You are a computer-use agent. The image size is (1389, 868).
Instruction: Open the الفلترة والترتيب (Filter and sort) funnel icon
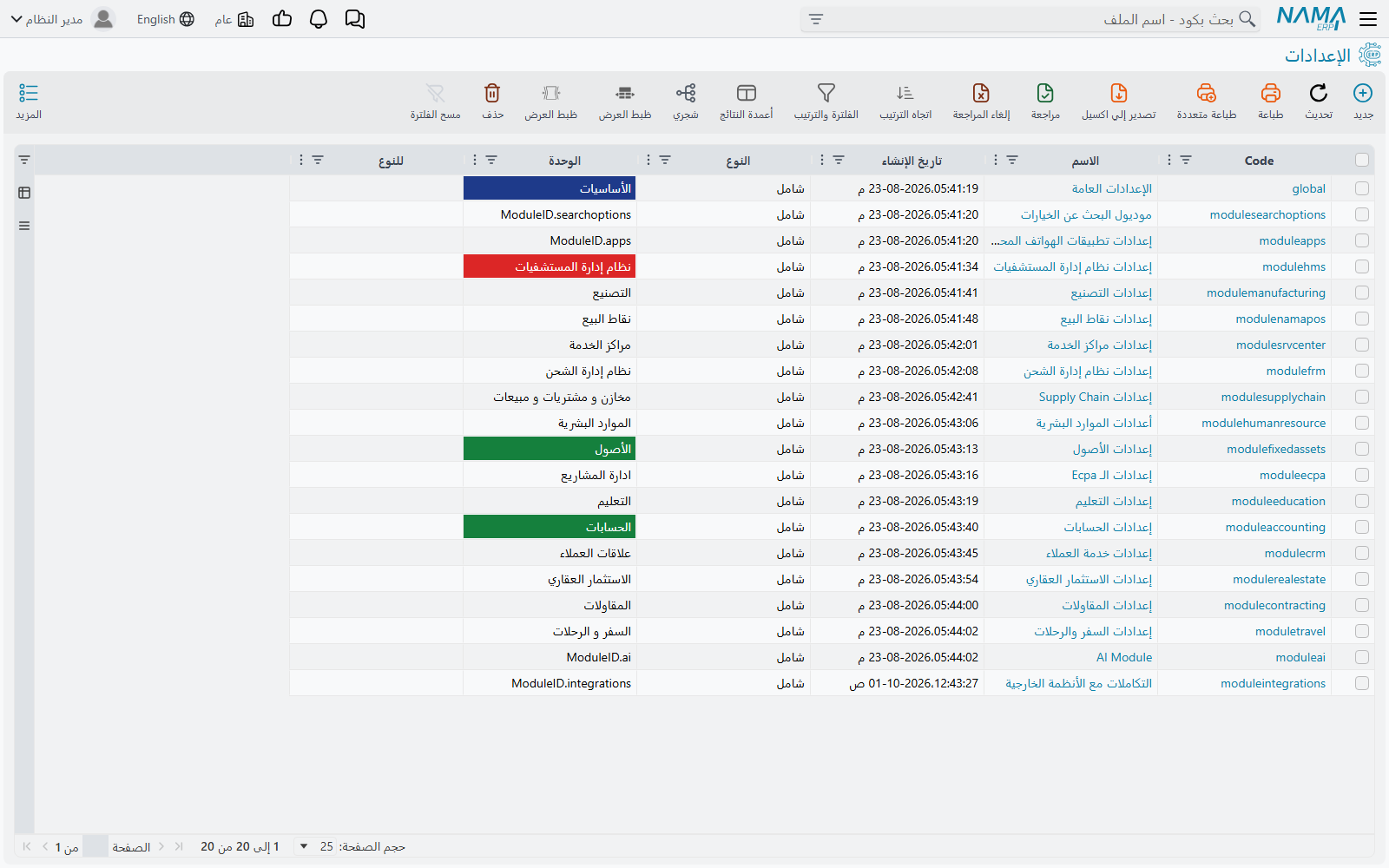point(826,93)
